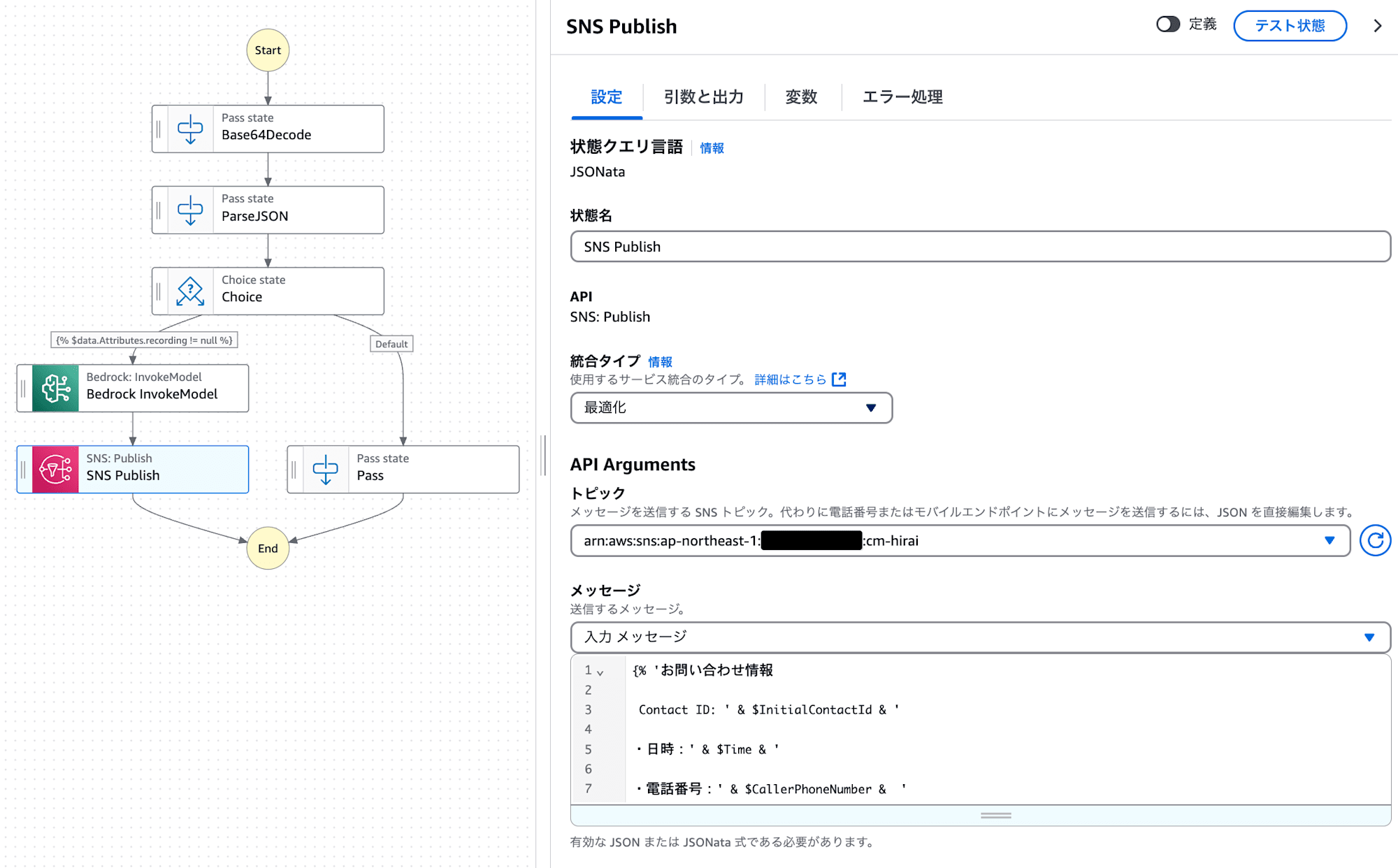Screen dimensions: 1398x868
Task: Select the $data.Attributes.recording != null rule label
Action: pos(144,340)
